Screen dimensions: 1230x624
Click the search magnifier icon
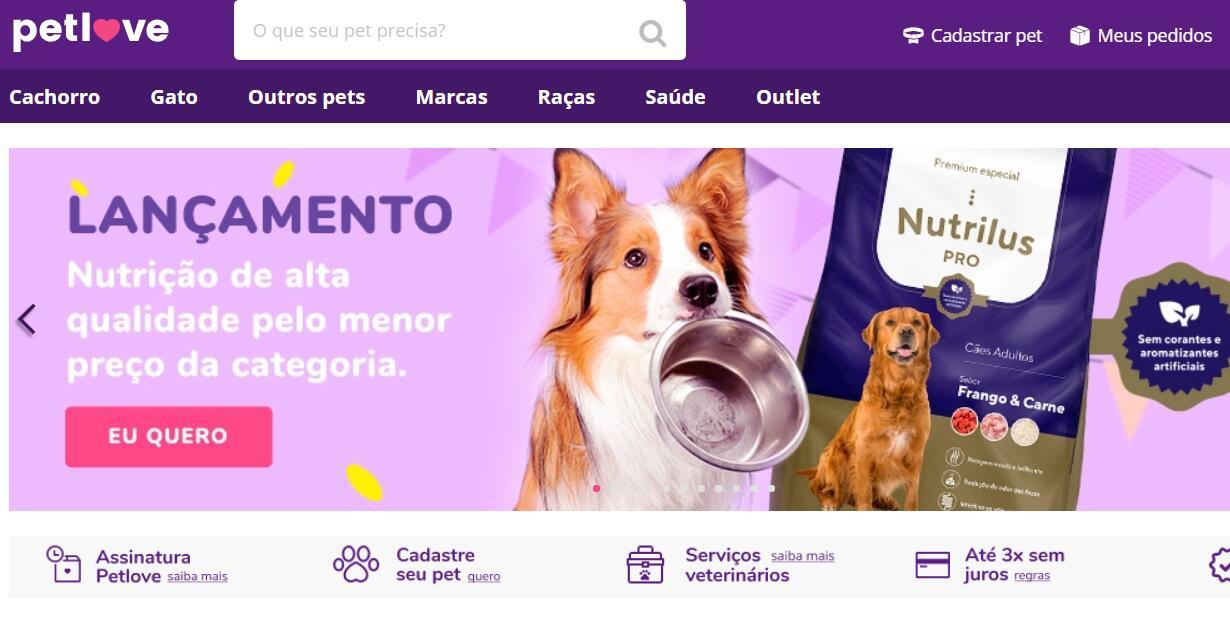pyautogui.click(x=652, y=33)
